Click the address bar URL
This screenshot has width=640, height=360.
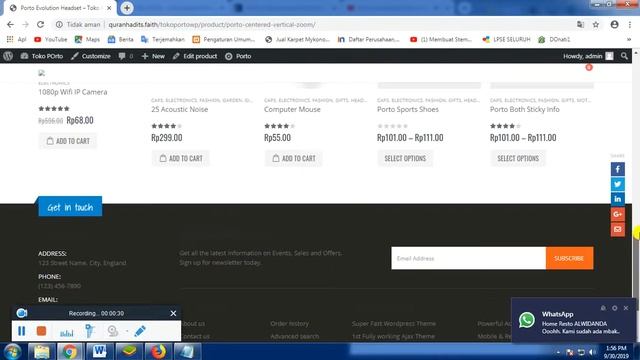pos(212,24)
